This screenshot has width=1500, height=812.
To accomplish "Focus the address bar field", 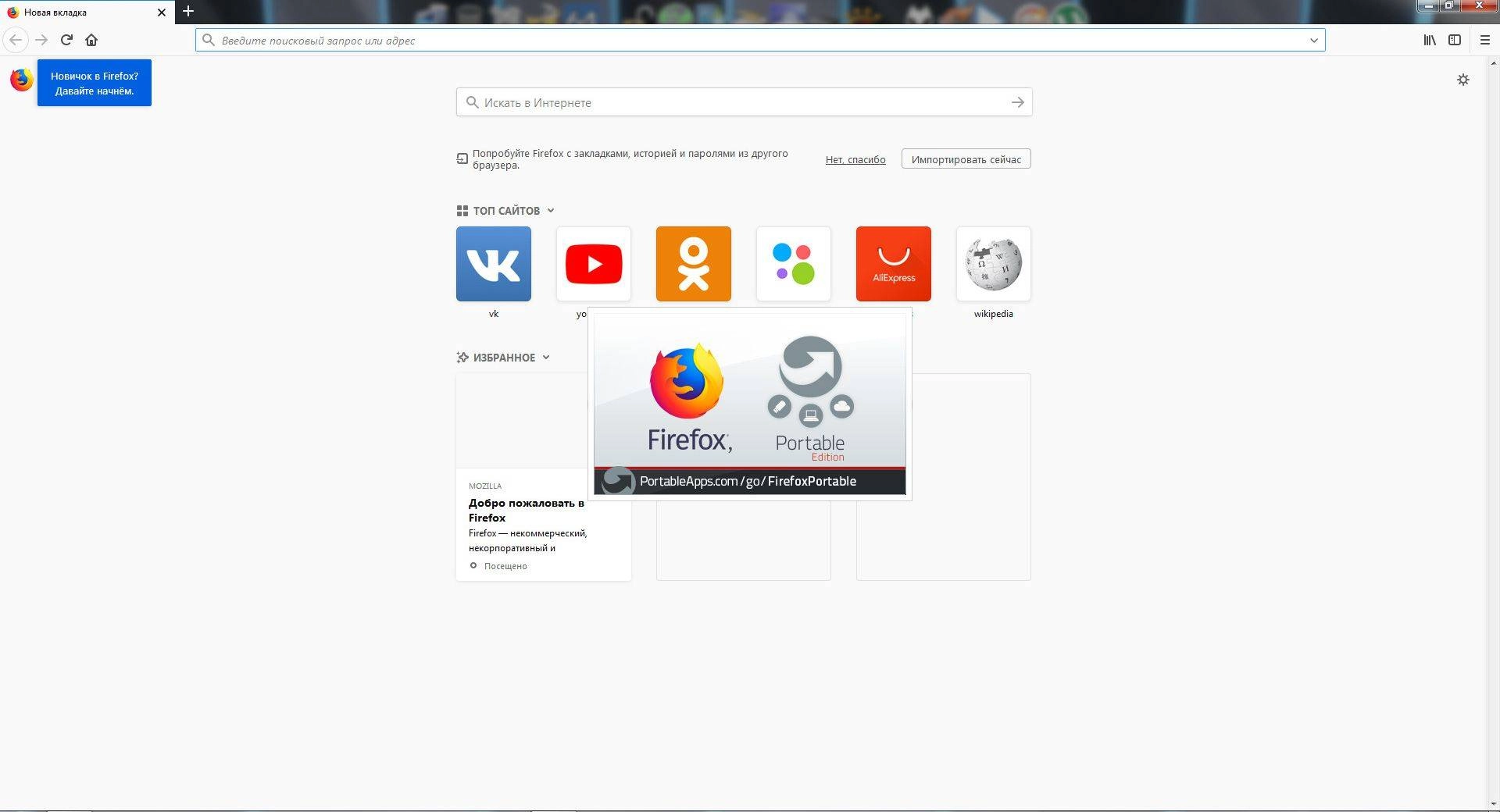I will point(759,40).
